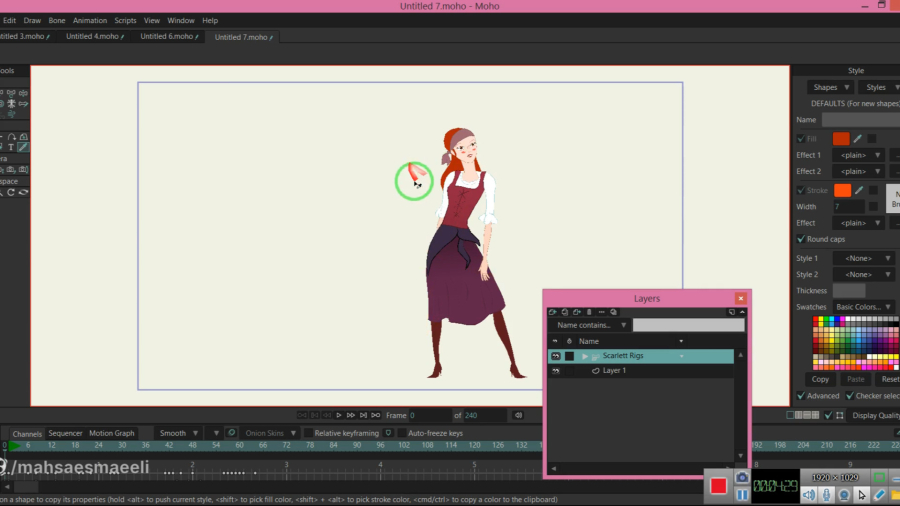Enable Relative keyframing checkbox
Screen dimensions: 900x506
click(308, 433)
